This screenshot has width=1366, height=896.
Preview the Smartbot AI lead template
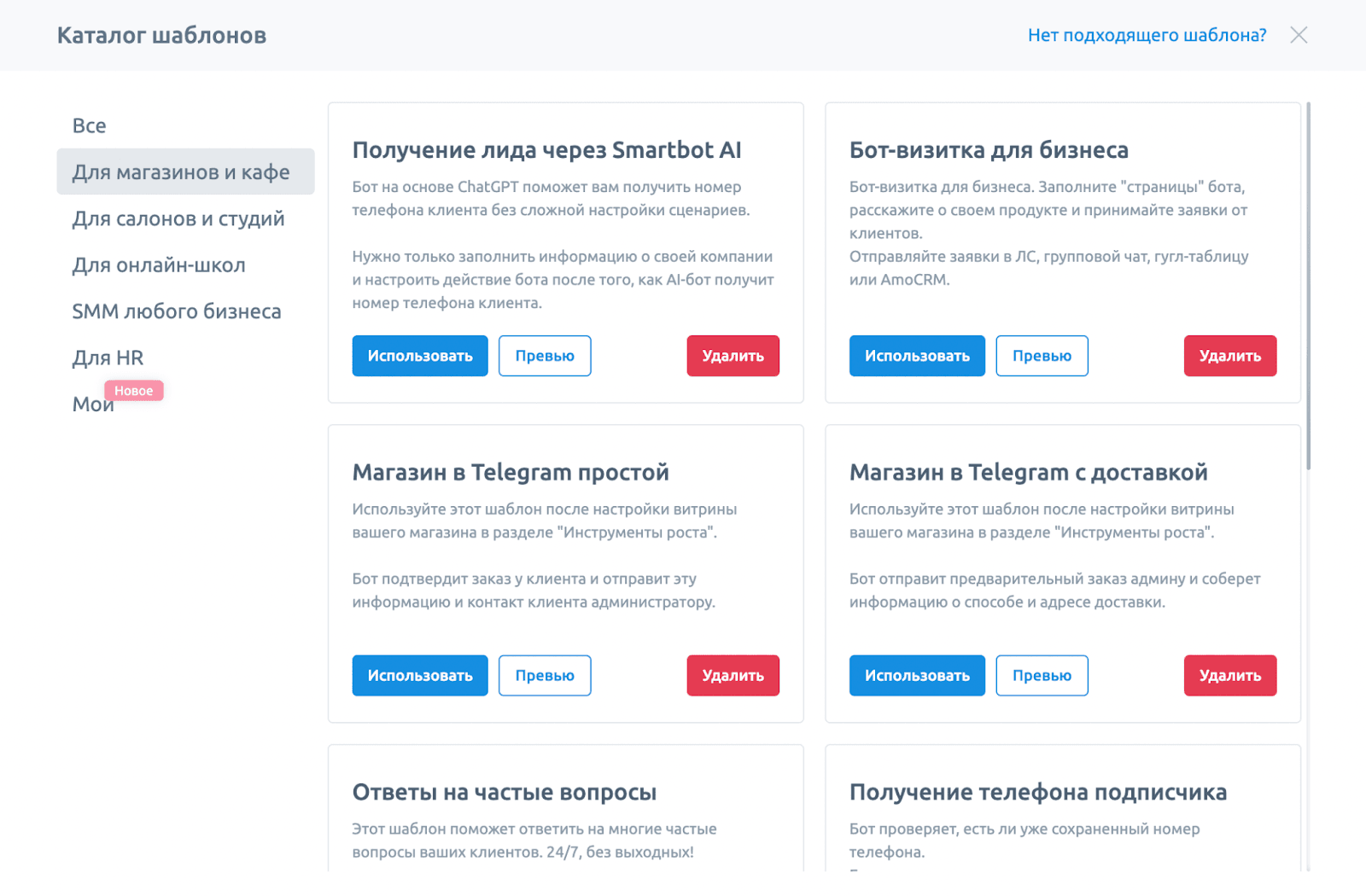click(x=545, y=356)
